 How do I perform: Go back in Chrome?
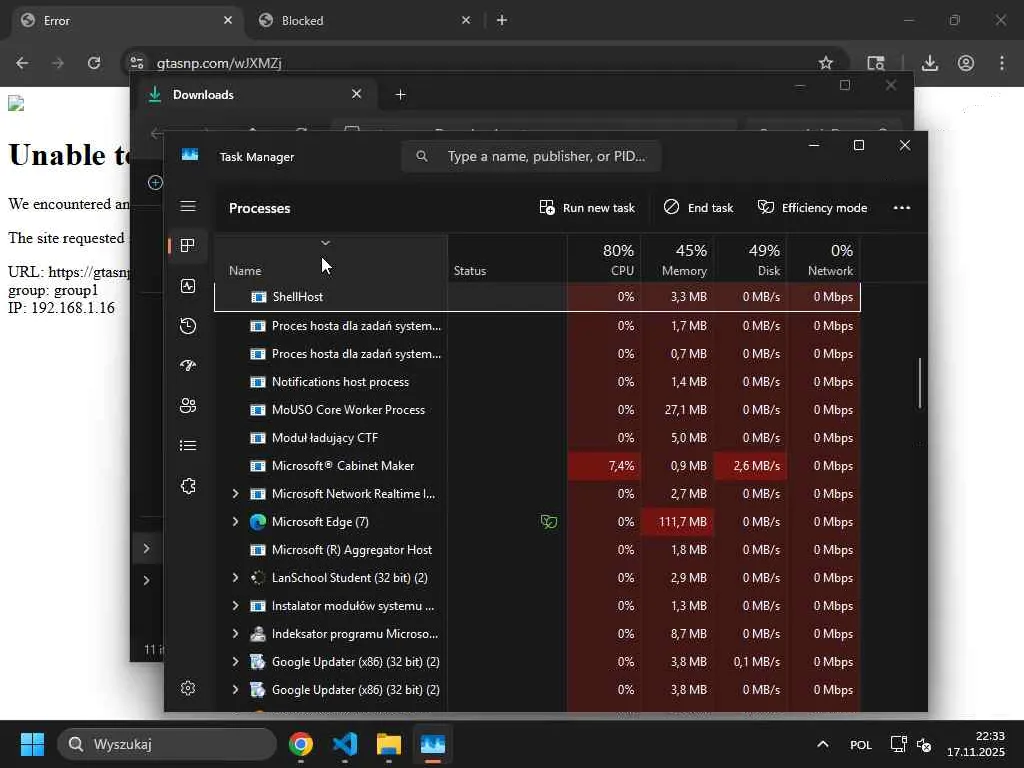pyautogui.click(x=22, y=63)
